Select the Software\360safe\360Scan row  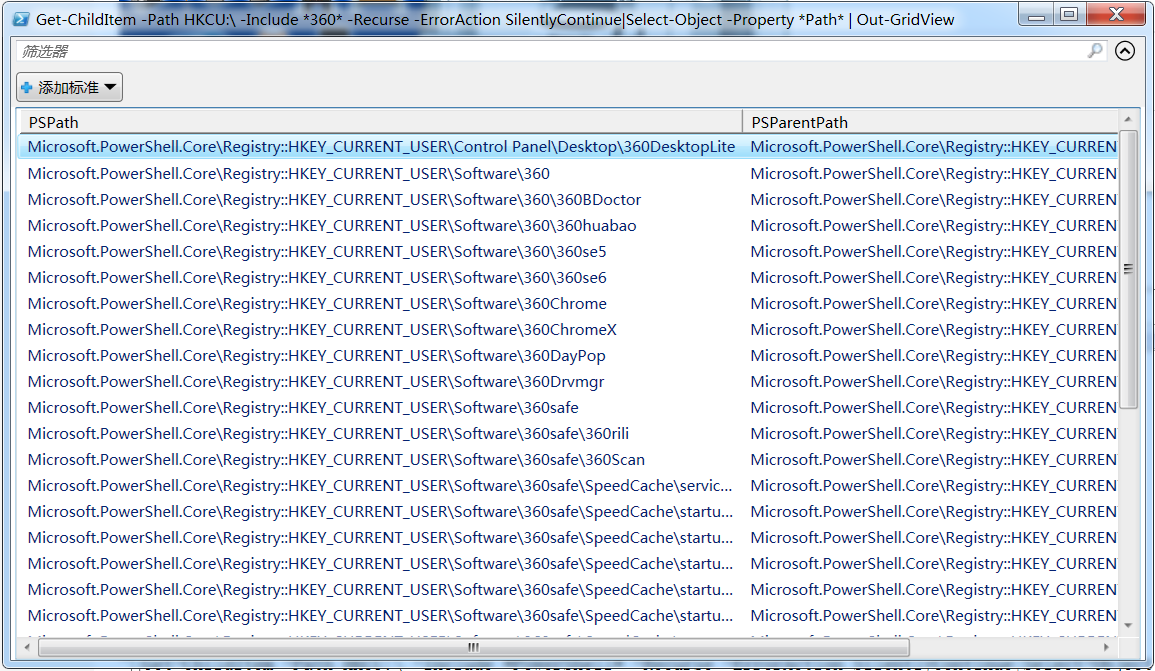tap(400, 459)
